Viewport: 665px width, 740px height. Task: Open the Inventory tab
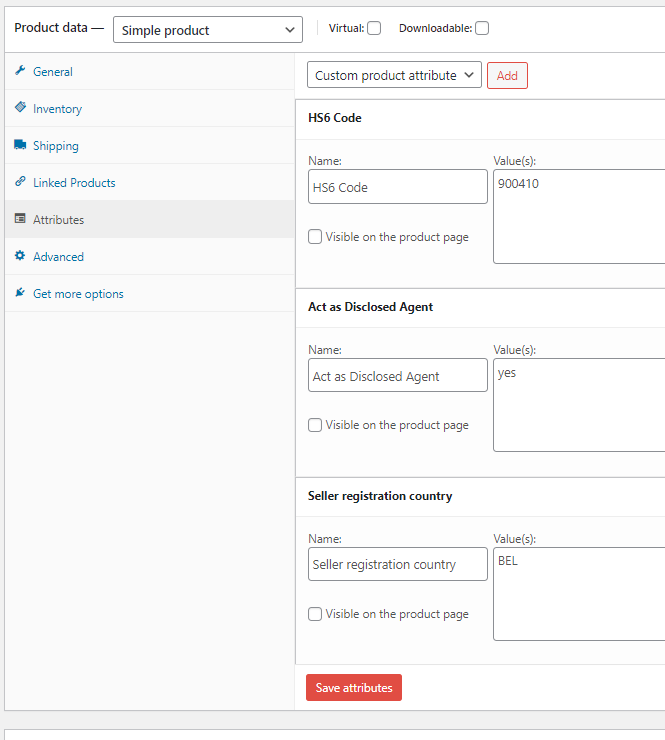pyautogui.click(x=57, y=109)
